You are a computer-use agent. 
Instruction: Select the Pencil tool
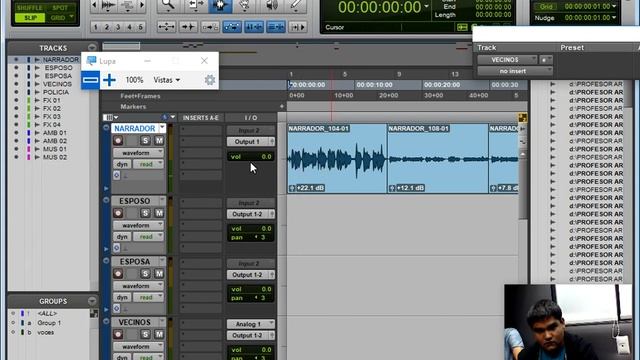pyautogui.click(x=296, y=5)
